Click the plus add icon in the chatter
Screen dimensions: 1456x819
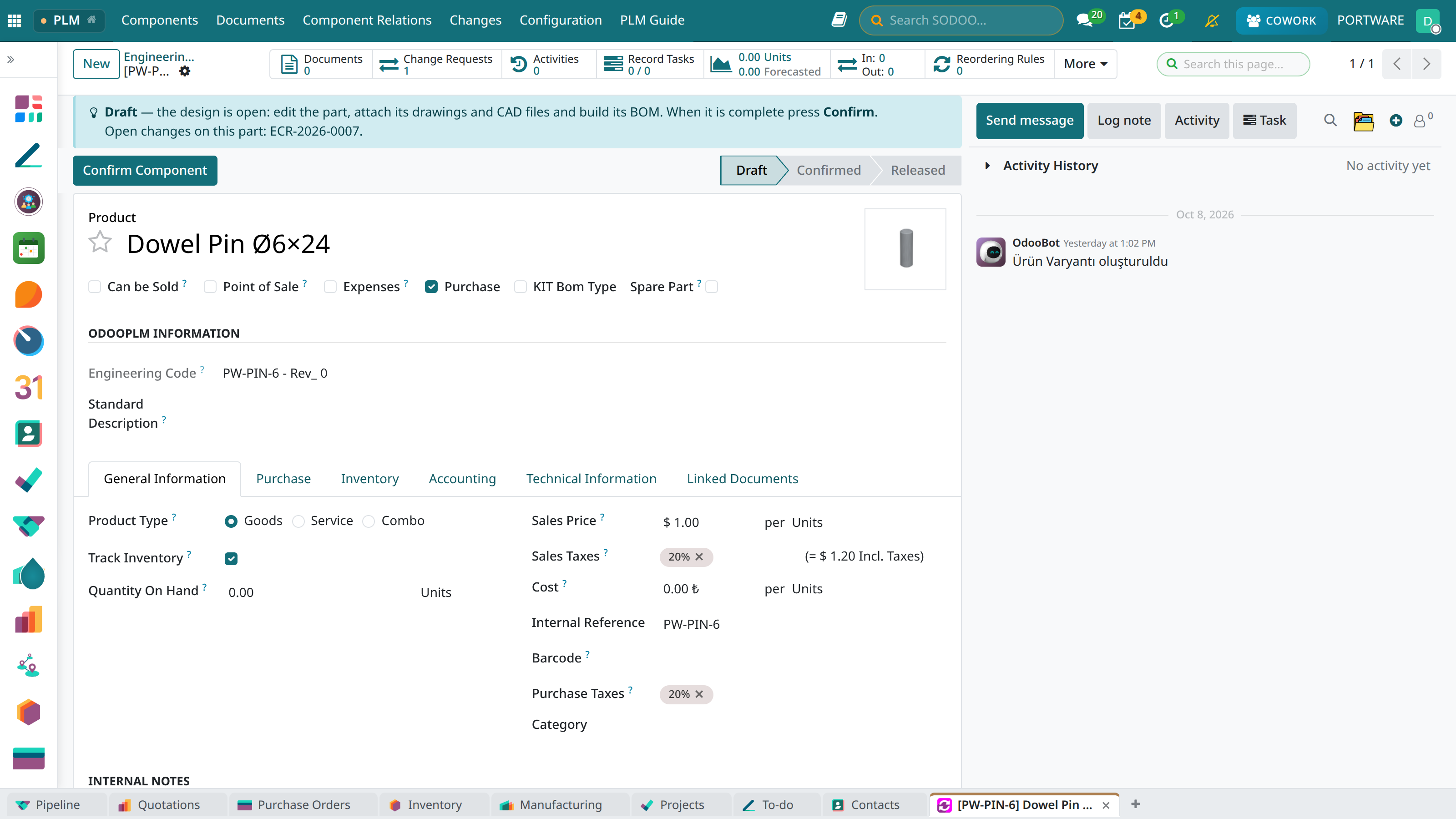coord(1395,121)
